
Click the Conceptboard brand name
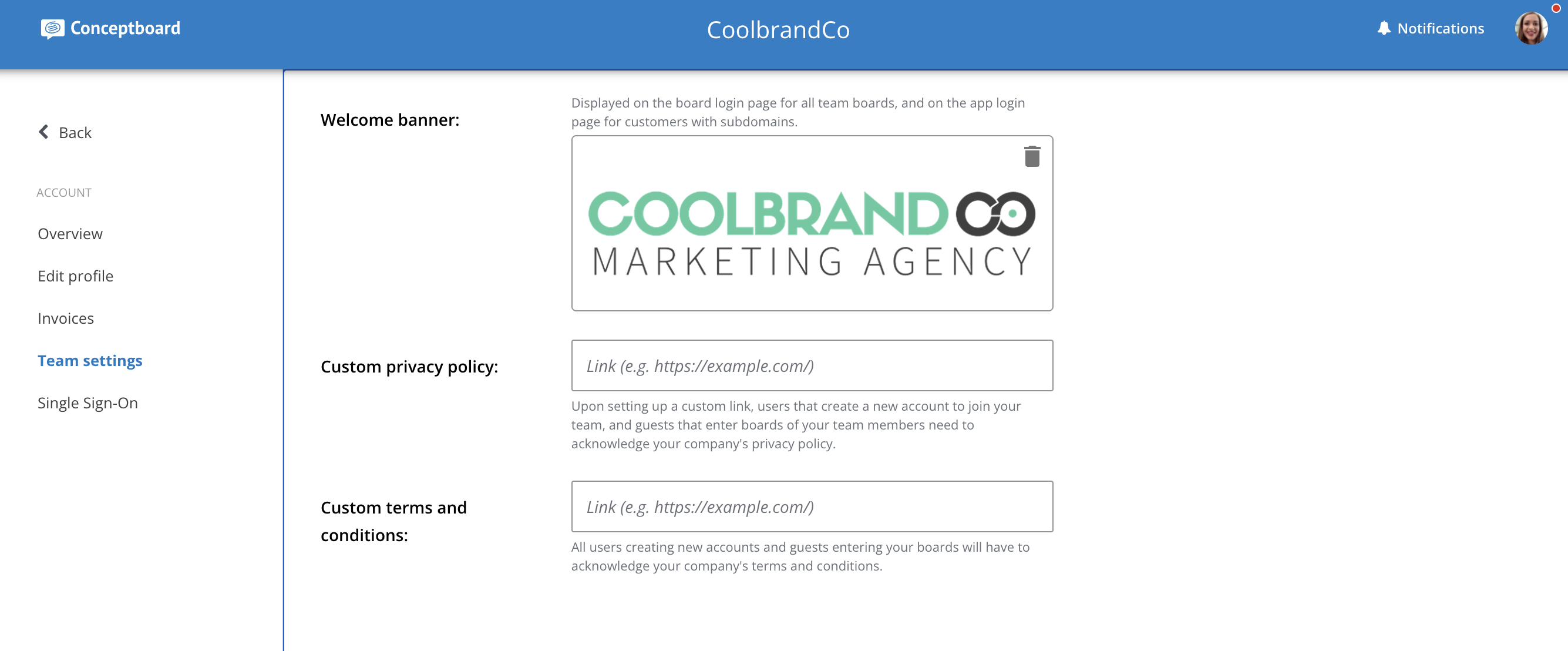[x=126, y=28]
